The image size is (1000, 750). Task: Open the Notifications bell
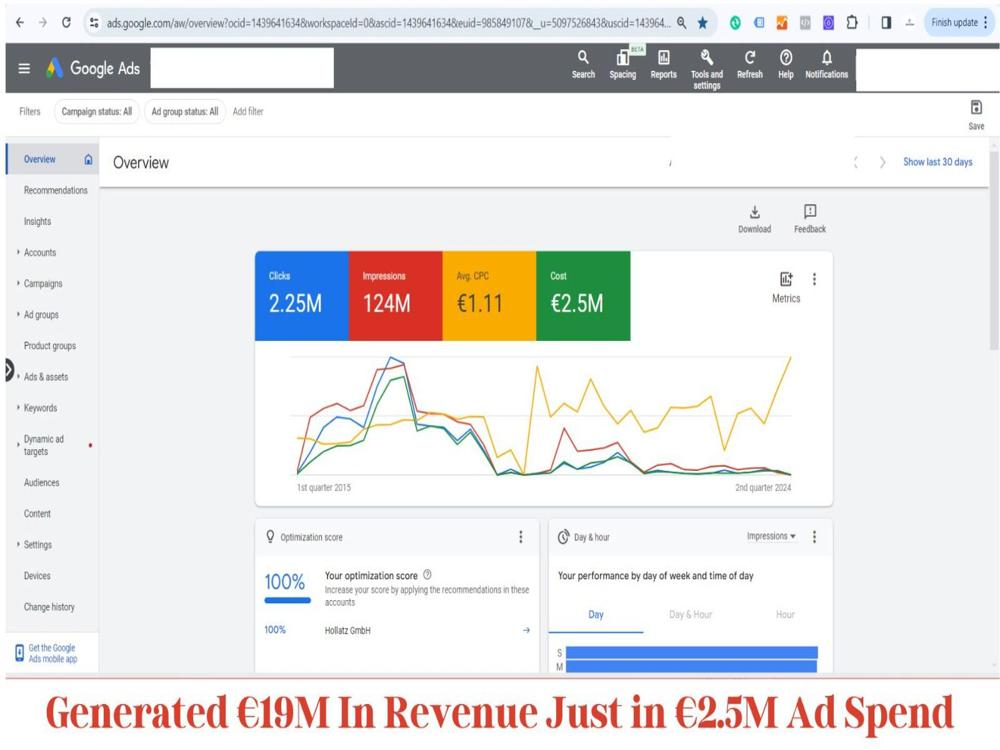pos(827,64)
